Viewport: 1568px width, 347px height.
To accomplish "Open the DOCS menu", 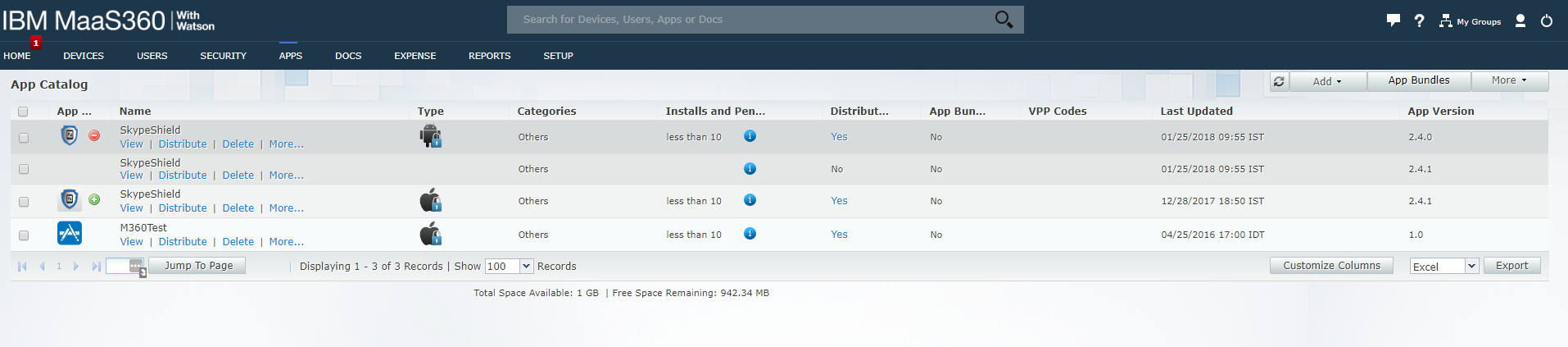I will 348,56.
